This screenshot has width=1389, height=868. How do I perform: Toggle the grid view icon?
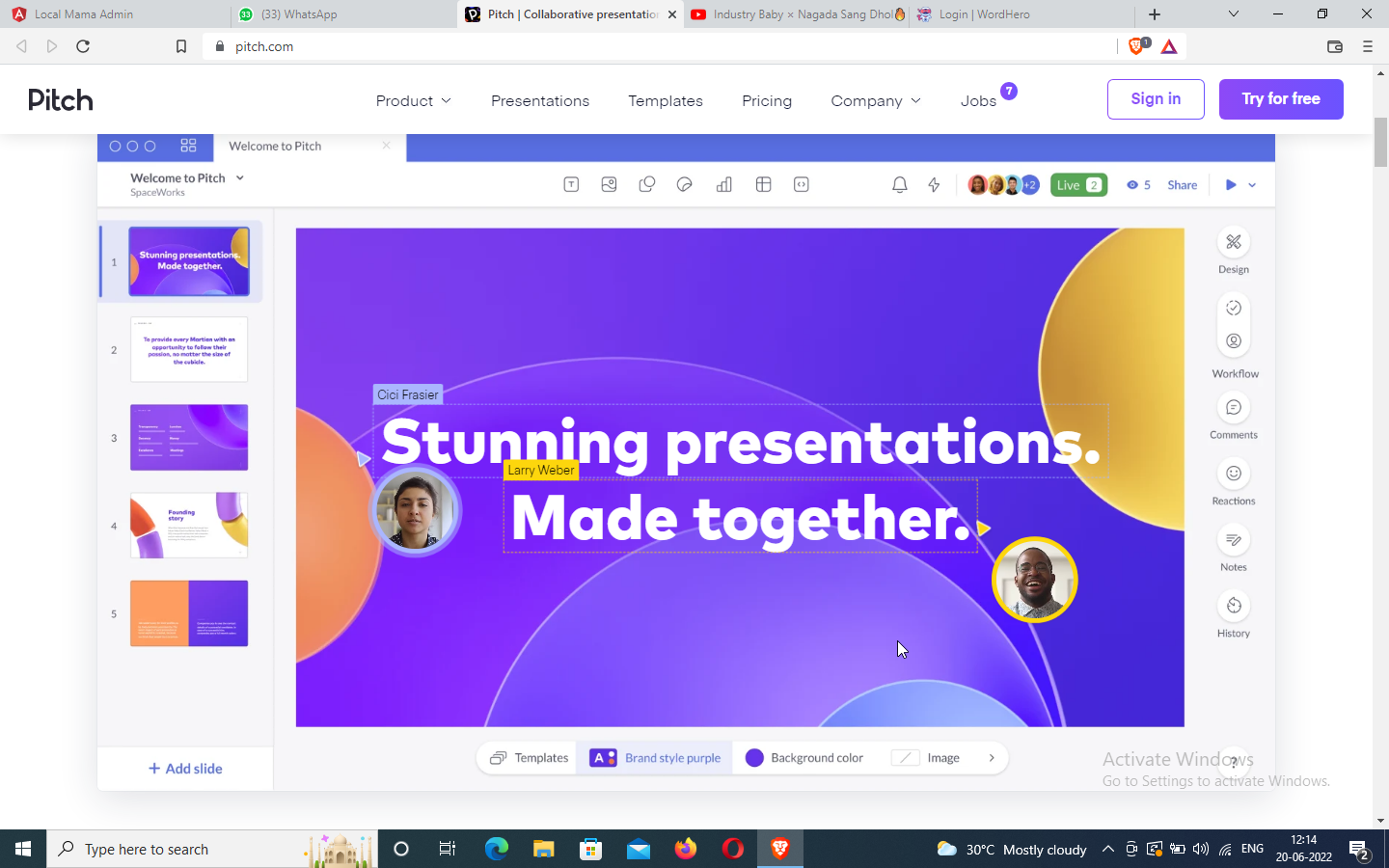point(188,146)
